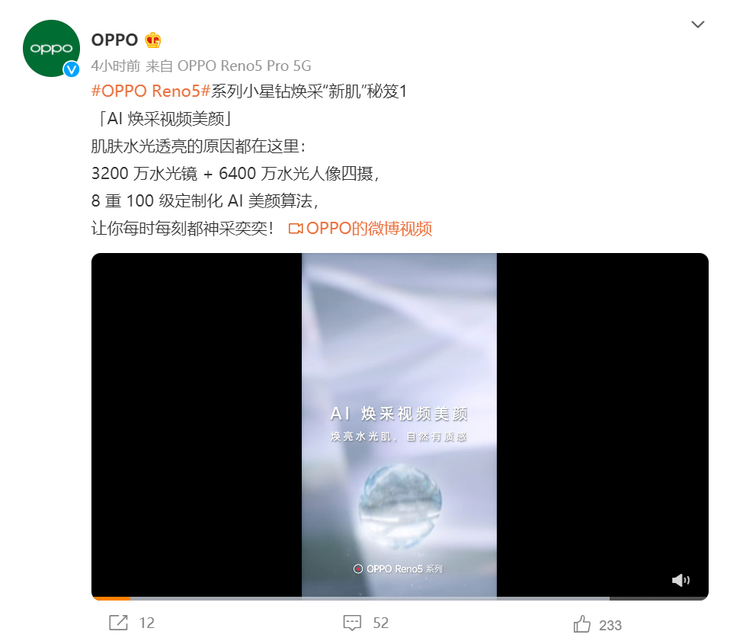Open the OPPO的微博视频 link
730x644 pixels.
(369, 229)
